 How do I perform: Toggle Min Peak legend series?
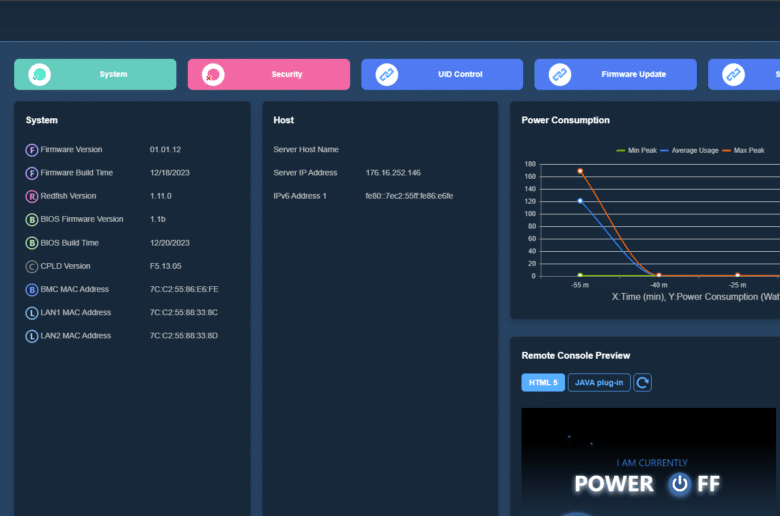coord(637,150)
